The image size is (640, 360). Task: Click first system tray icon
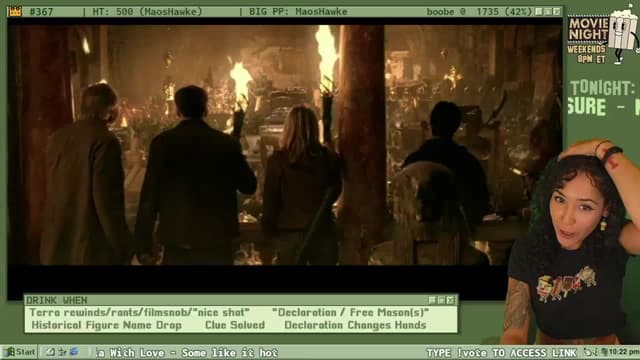coord(587,352)
